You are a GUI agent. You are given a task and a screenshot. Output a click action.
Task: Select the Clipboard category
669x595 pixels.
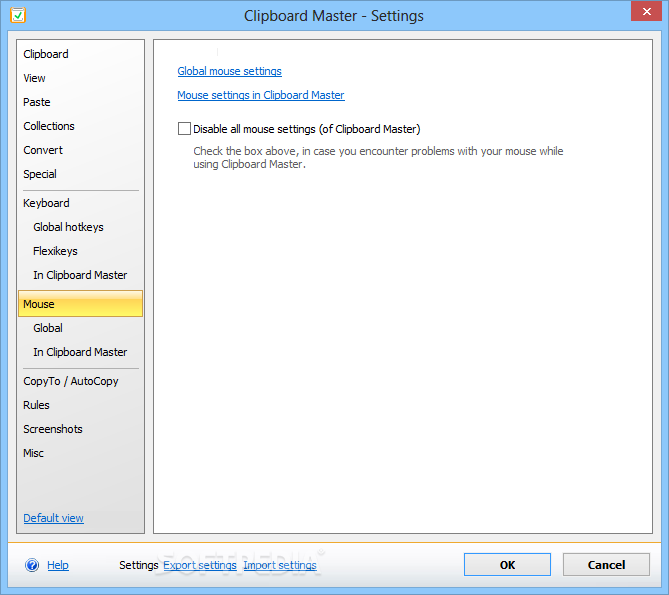coord(46,54)
